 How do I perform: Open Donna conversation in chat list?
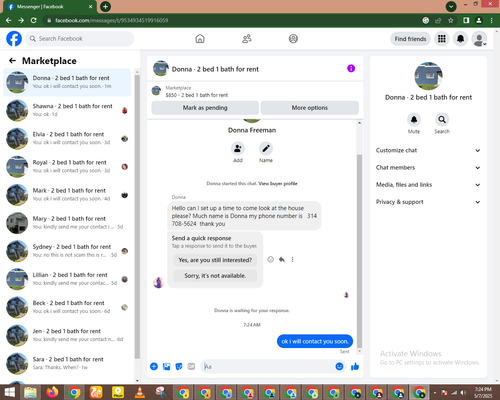[x=67, y=82]
